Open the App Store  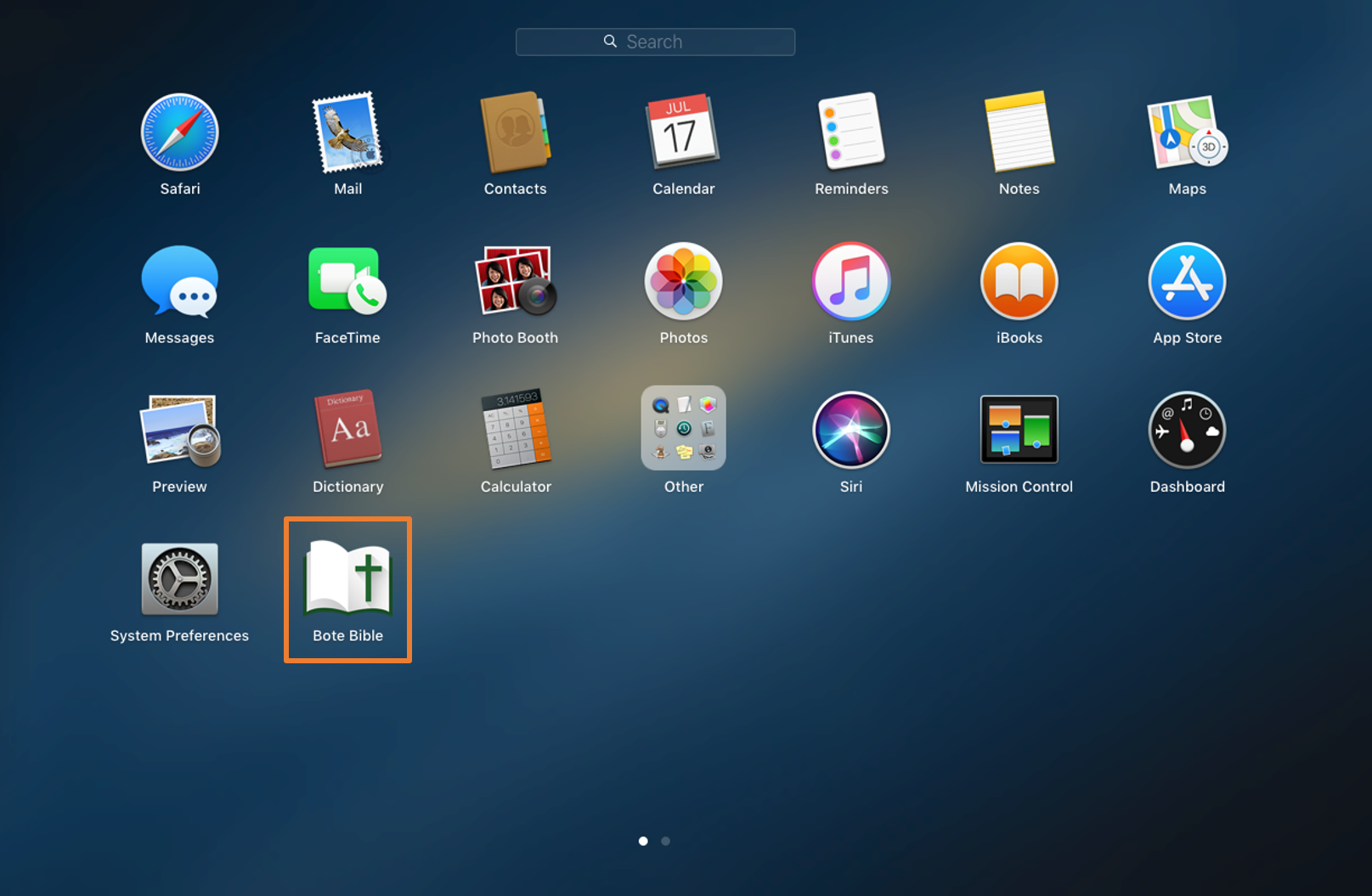click(1187, 282)
